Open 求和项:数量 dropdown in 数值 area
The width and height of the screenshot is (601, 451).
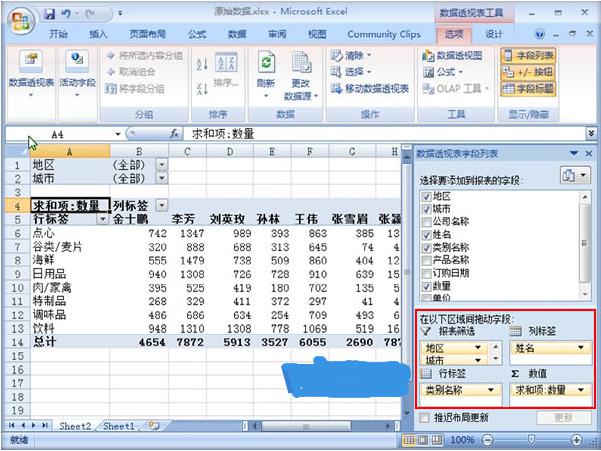coord(581,390)
